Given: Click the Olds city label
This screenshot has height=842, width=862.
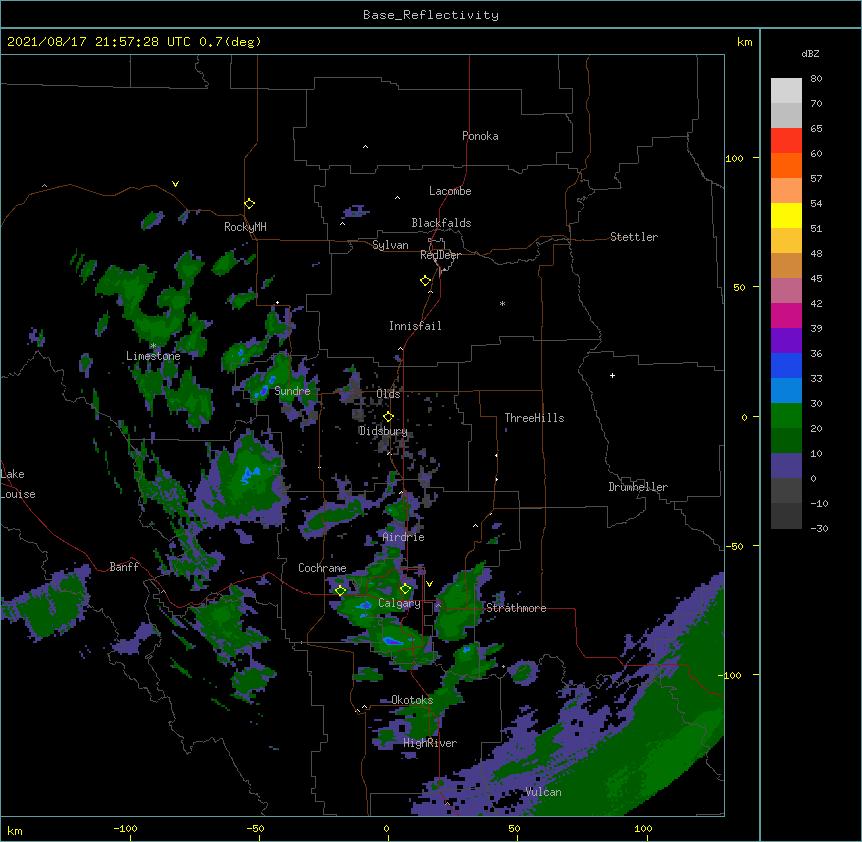Looking at the screenshot, I should click(x=388, y=394).
